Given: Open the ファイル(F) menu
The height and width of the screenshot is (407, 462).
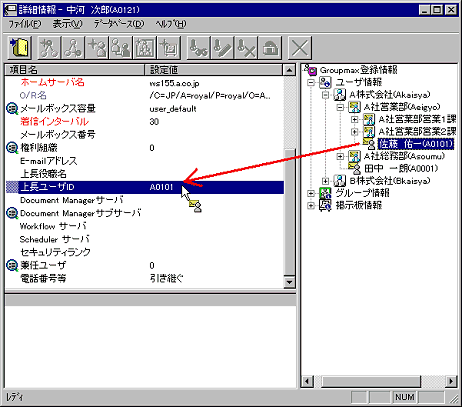Looking at the screenshot, I should point(25,24).
